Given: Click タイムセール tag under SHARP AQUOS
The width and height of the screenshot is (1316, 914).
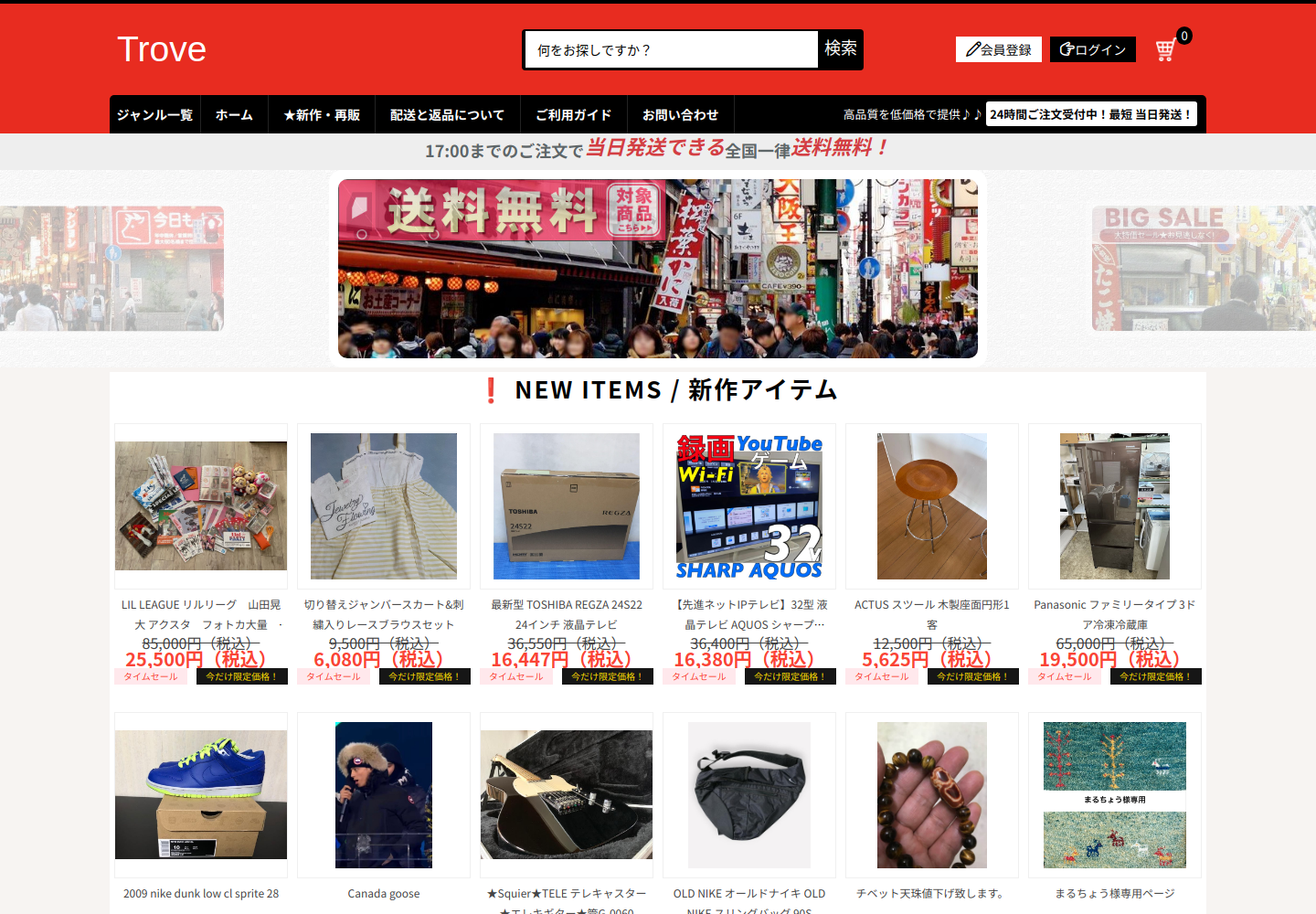Looking at the screenshot, I should pyautogui.click(x=699, y=676).
